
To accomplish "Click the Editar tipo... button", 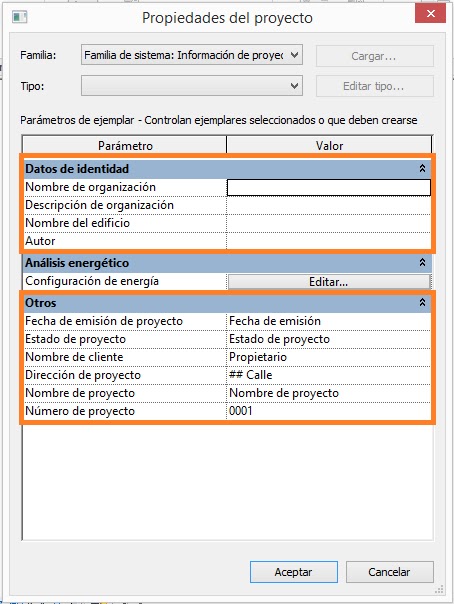I will click(x=375, y=86).
